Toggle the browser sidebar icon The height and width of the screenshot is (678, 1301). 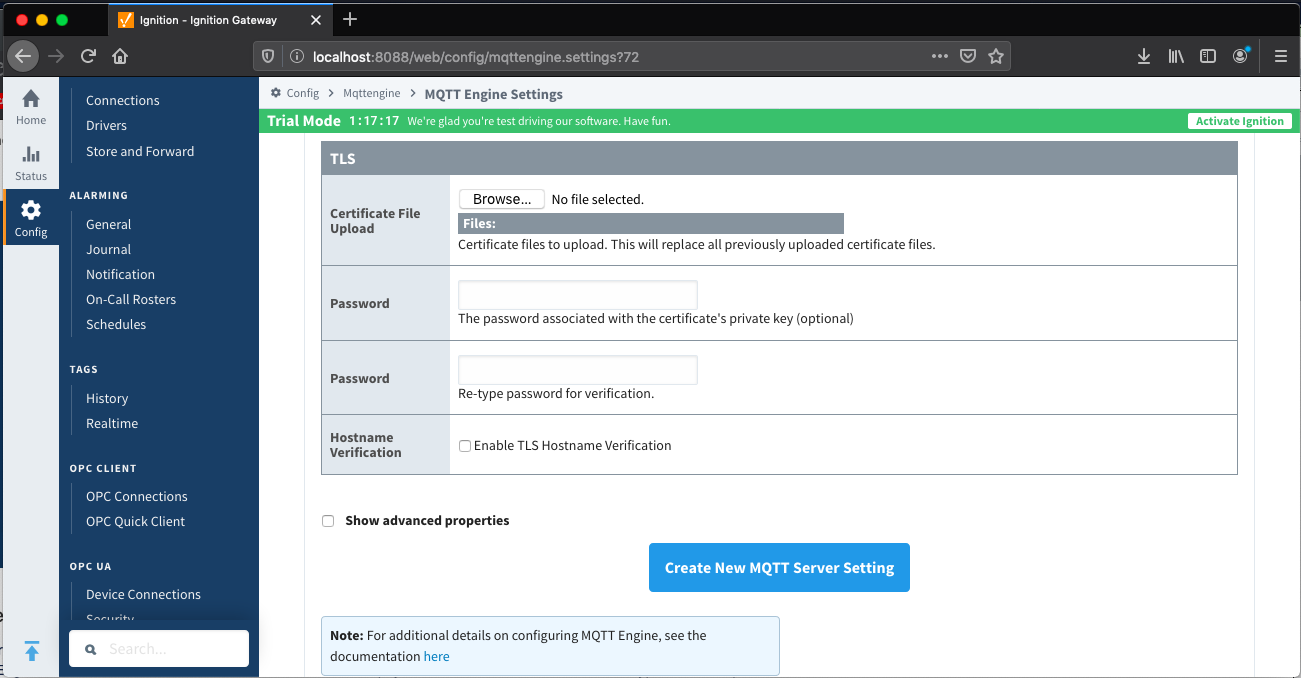(x=1208, y=57)
